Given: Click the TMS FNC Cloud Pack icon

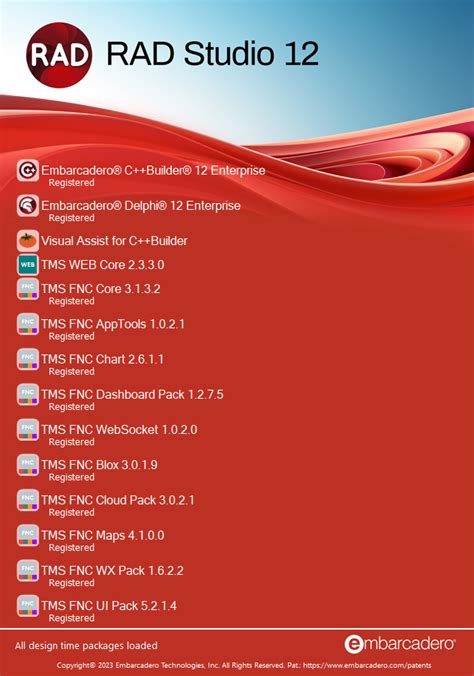Looking at the screenshot, I should [28, 500].
